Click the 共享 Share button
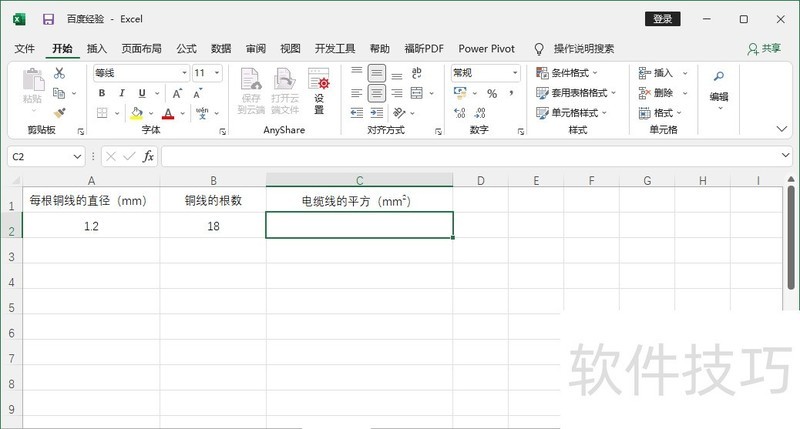Image resolution: width=800 pixels, height=429 pixels. 764,48
